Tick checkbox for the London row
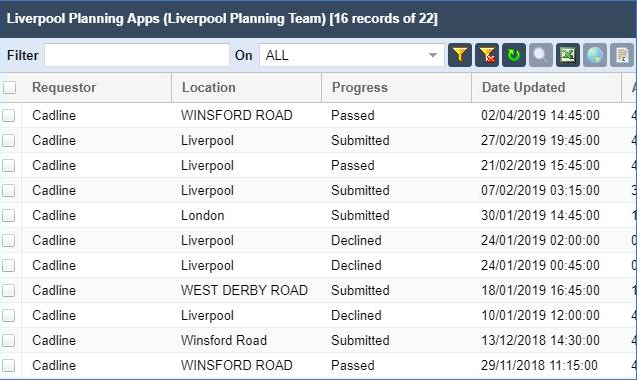638x382 pixels. pyautogui.click(x=9, y=216)
